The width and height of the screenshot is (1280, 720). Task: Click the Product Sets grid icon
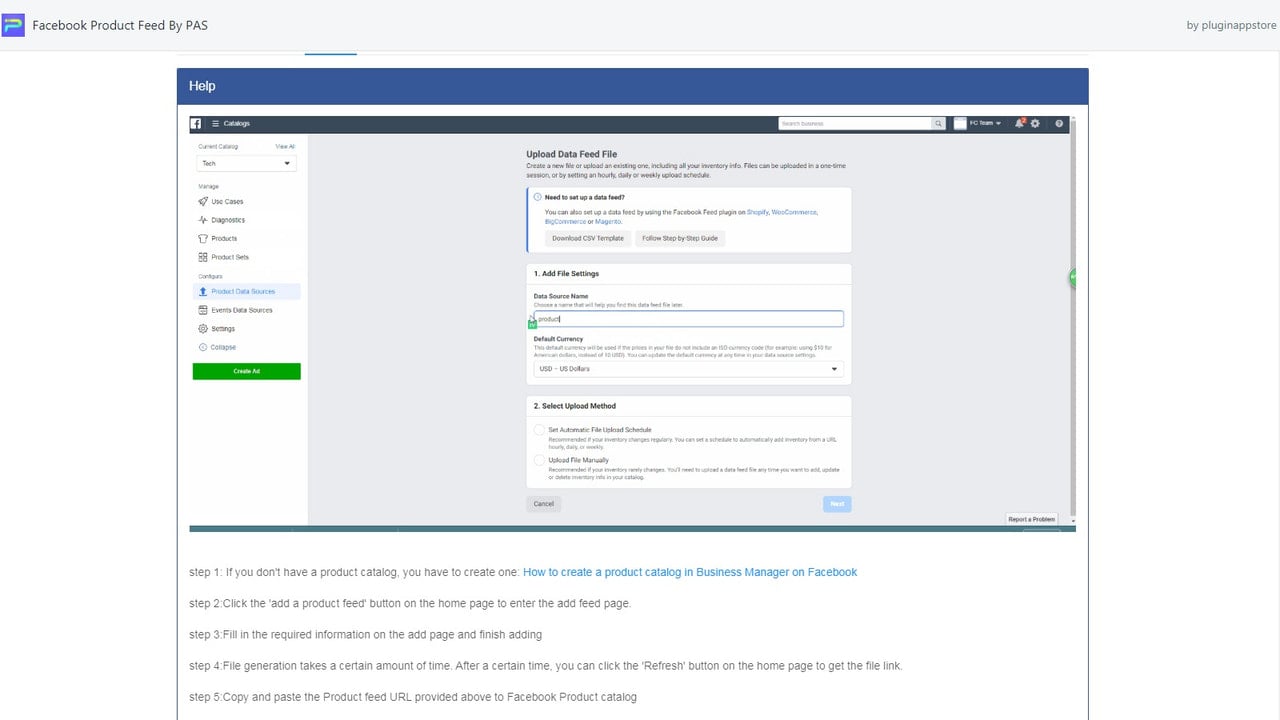tap(203, 257)
